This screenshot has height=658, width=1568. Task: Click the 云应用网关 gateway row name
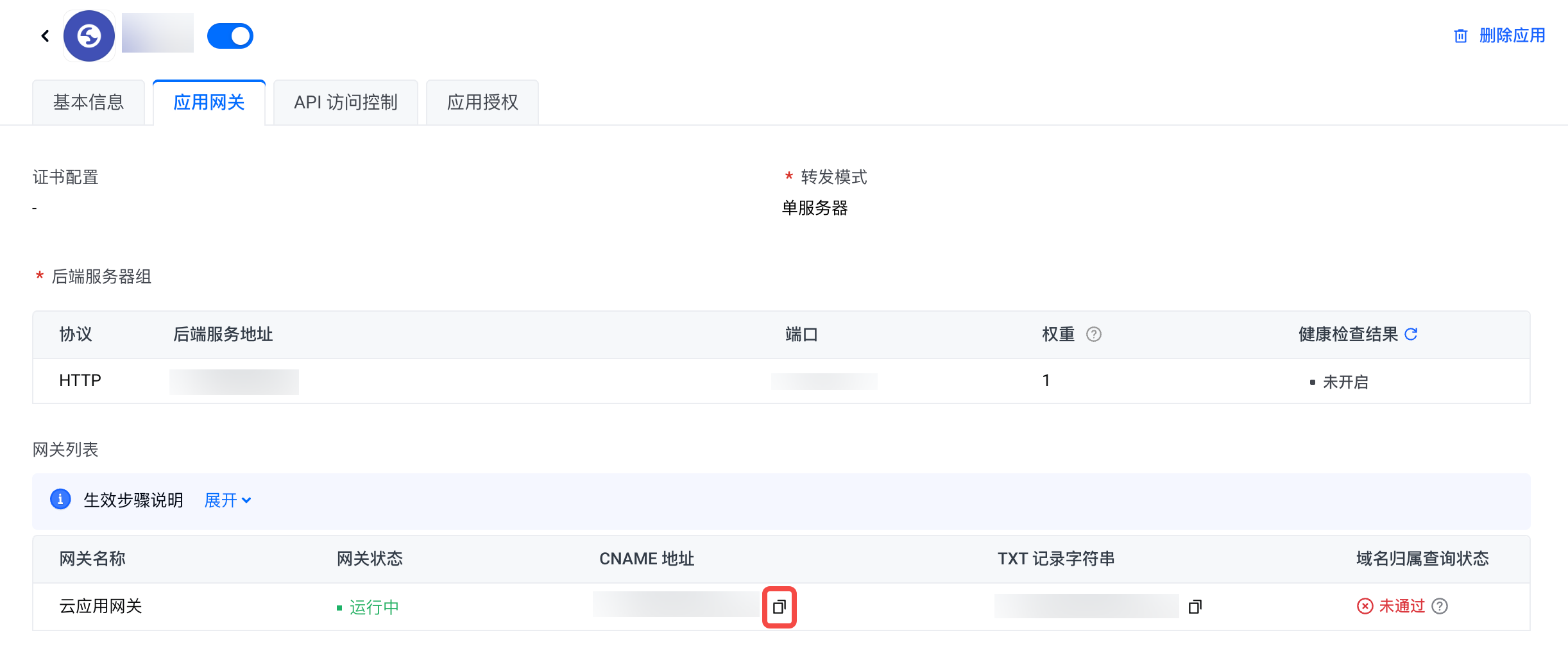point(101,606)
